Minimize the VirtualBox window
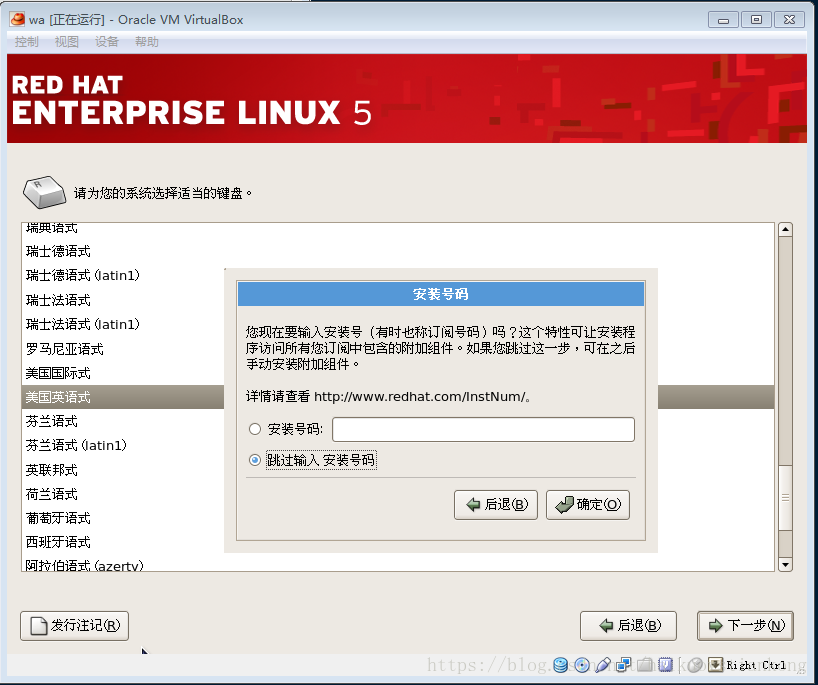Image resolution: width=818 pixels, height=685 pixels. [x=723, y=20]
